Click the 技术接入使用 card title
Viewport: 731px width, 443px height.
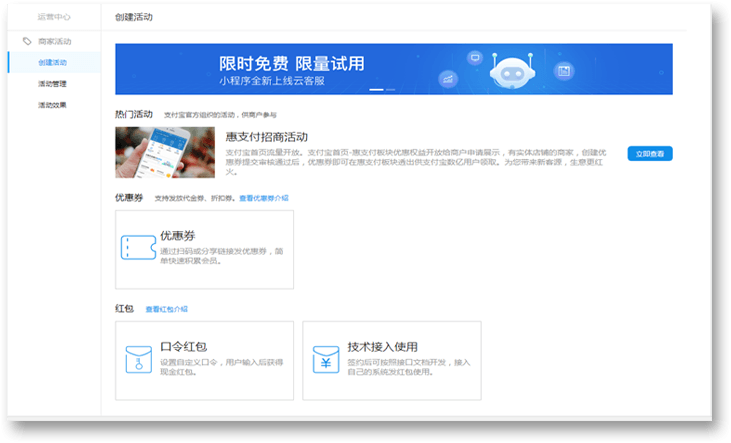coord(382,346)
